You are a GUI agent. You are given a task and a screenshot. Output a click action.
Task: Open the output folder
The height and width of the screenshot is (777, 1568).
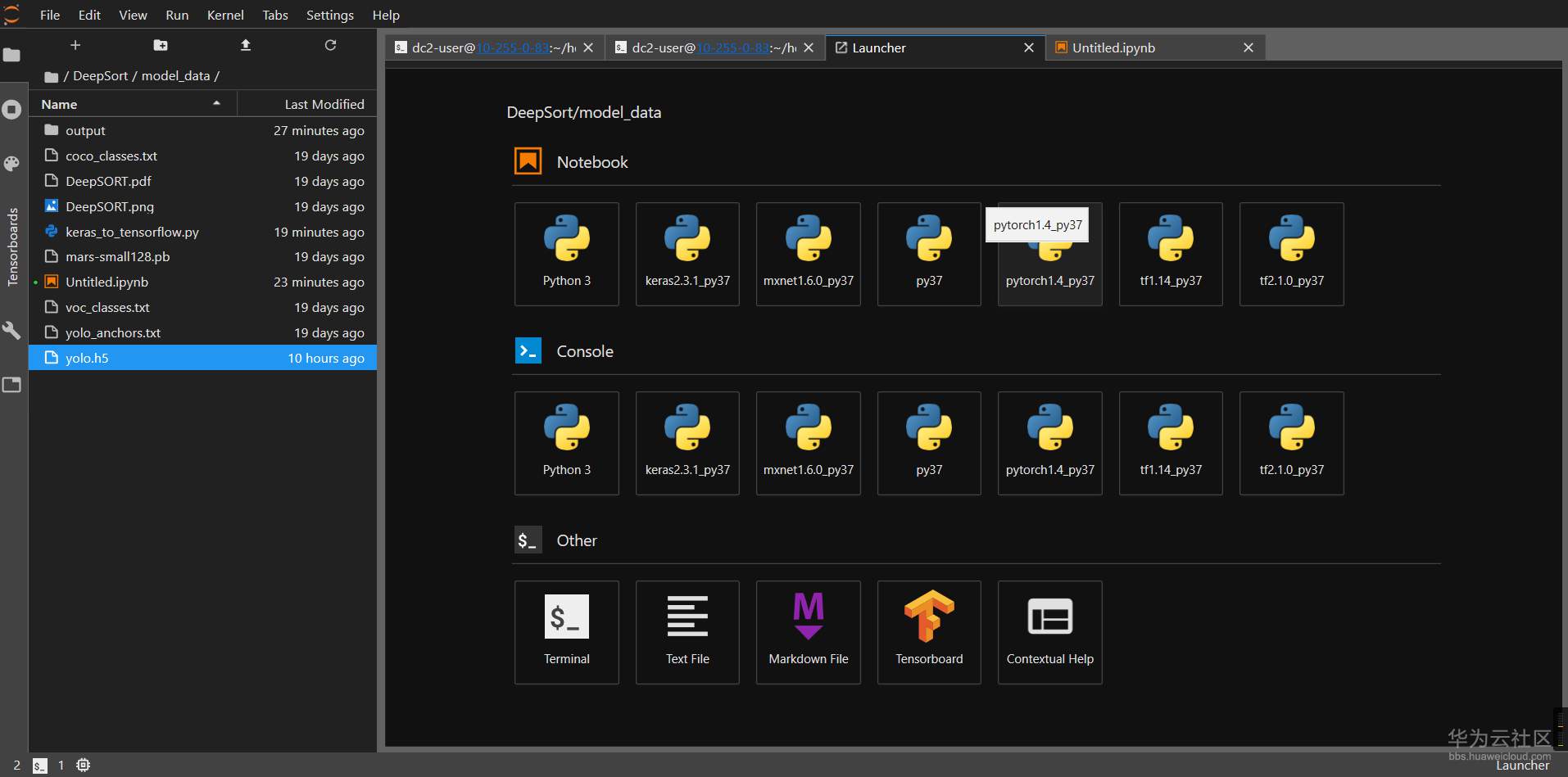click(202, 130)
